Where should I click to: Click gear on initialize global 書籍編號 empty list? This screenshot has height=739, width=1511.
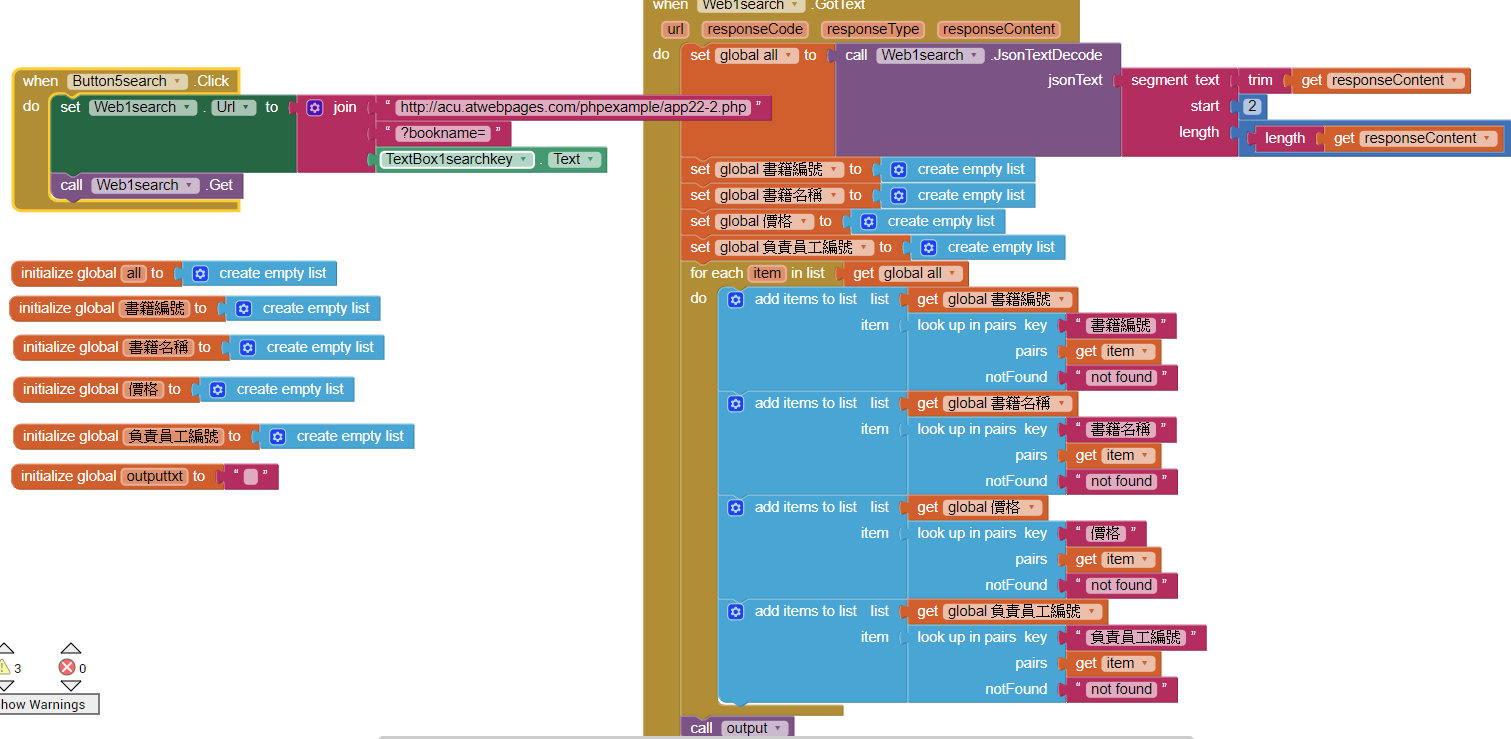coord(243,308)
